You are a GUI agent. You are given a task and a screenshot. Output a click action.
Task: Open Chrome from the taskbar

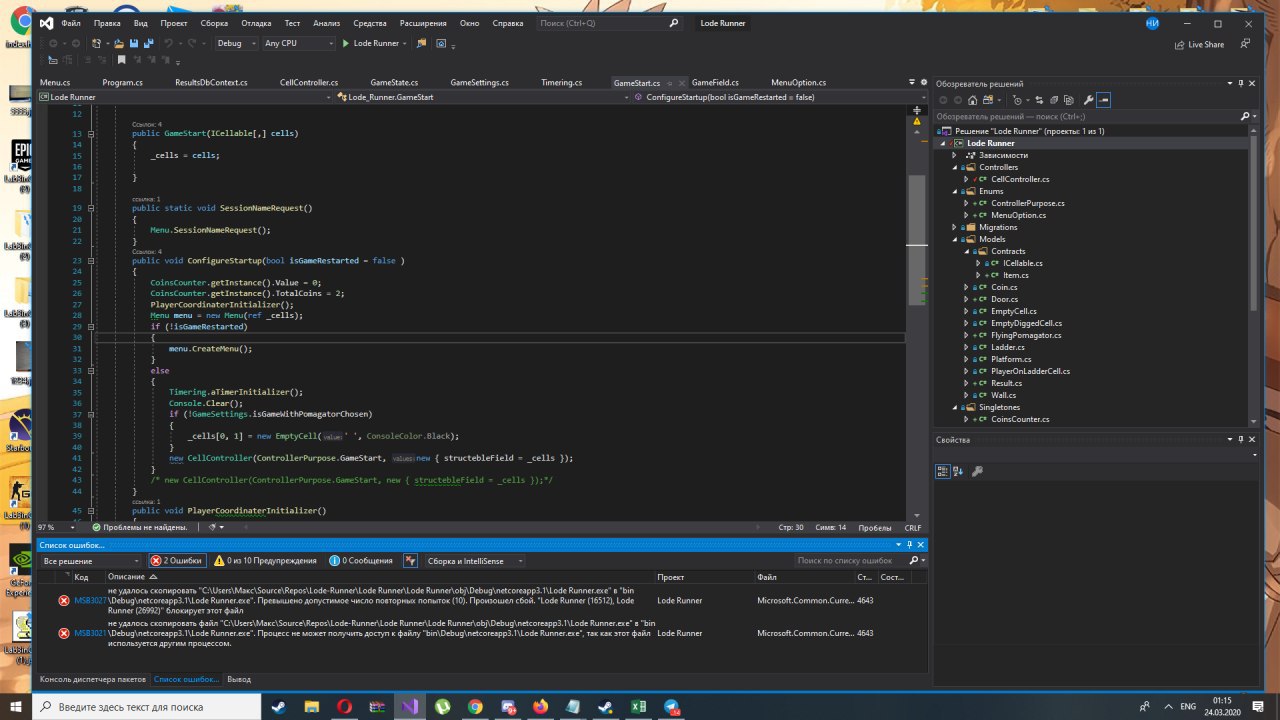click(475, 706)
